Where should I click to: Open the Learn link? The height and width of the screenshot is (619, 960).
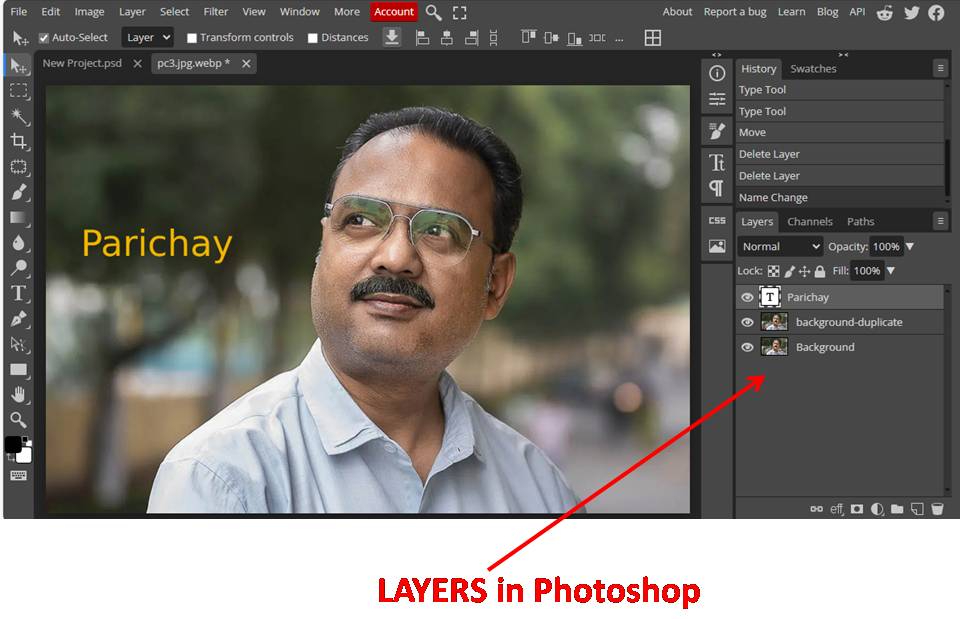point(791,12)
